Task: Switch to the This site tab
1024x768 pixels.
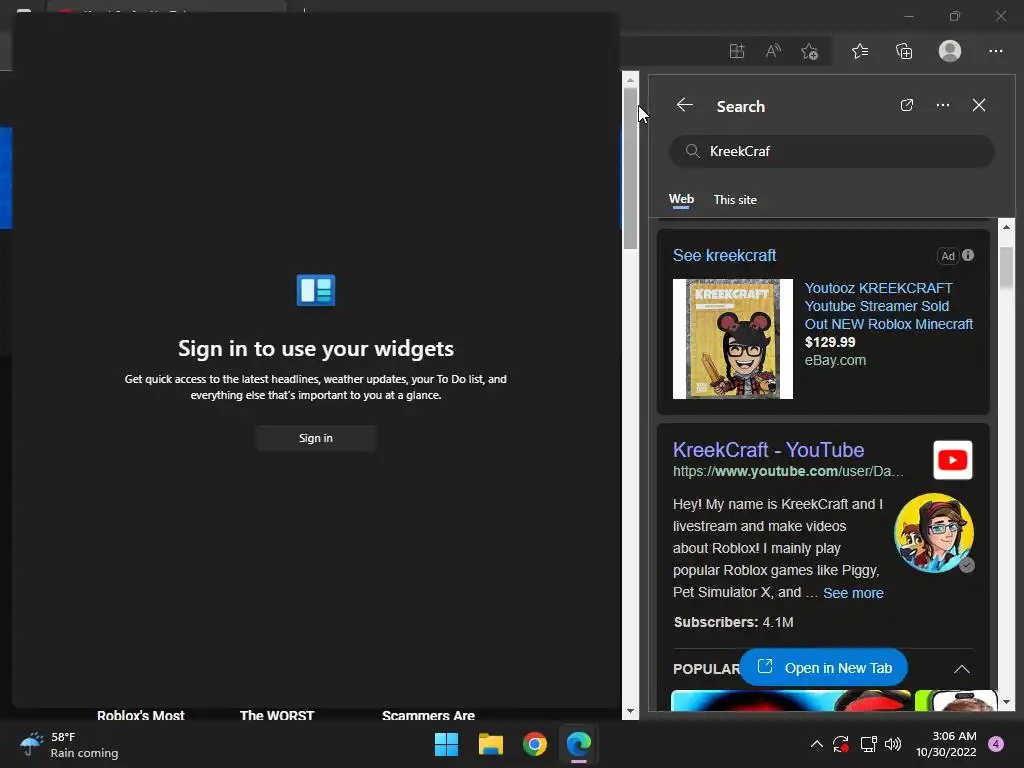Action: coord(735,200)
